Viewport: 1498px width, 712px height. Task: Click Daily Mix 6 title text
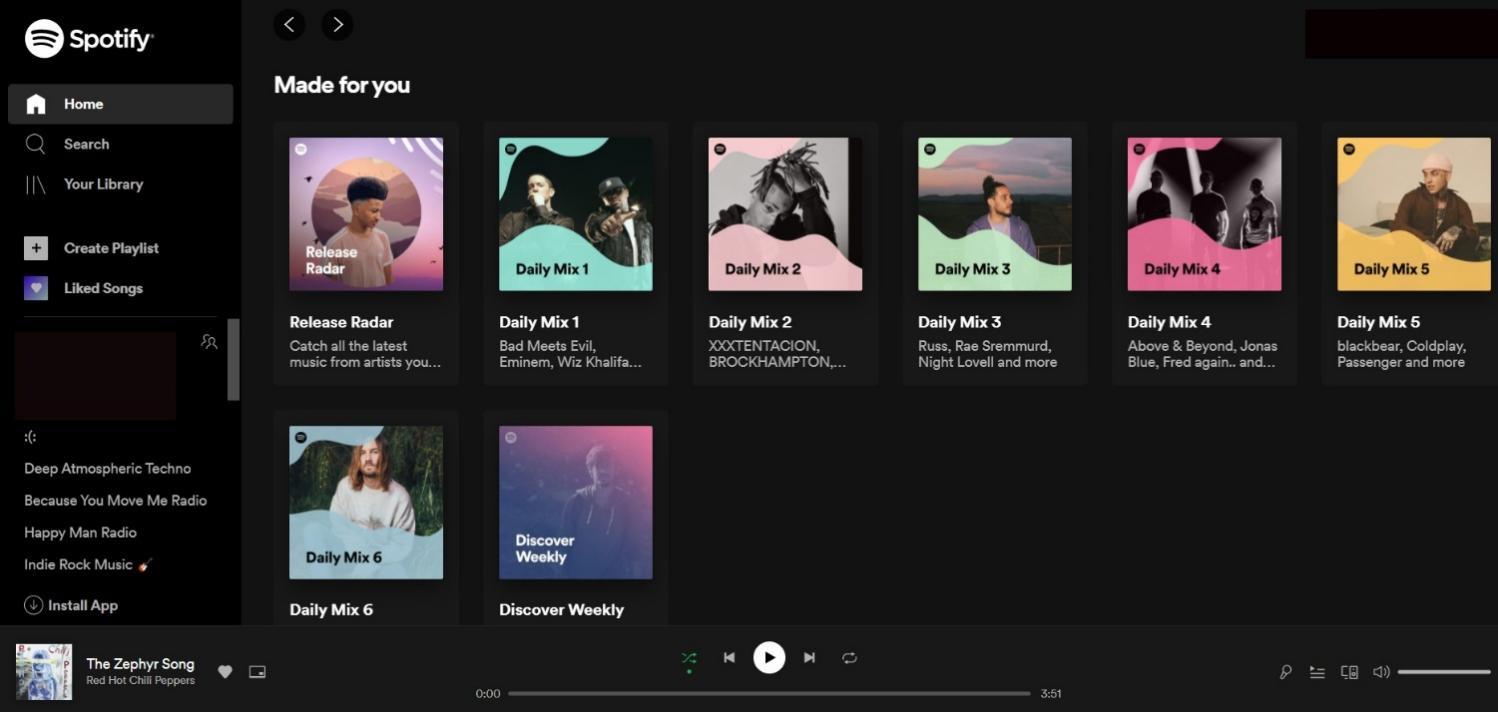tap(331, 609)
